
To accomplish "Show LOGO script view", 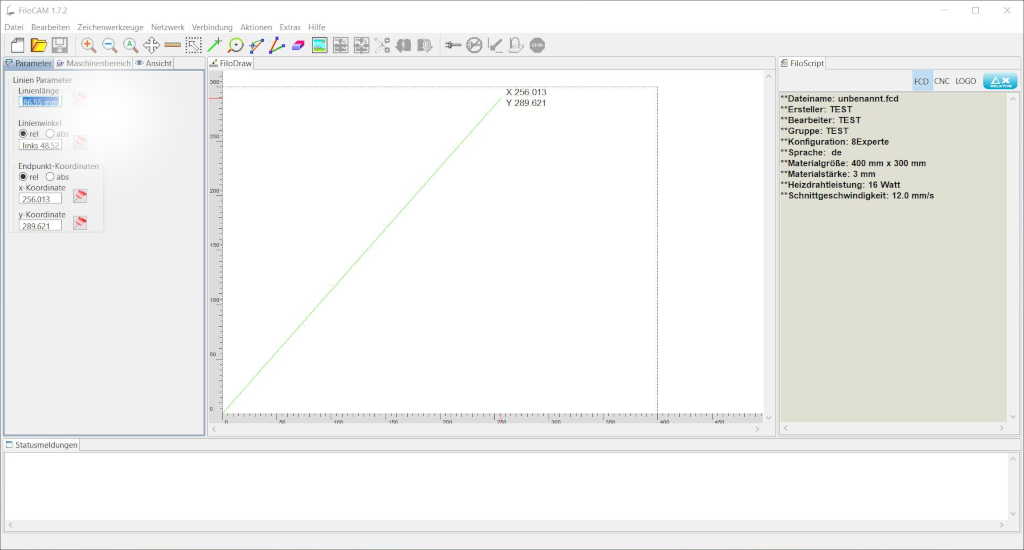I will point(966,81).
